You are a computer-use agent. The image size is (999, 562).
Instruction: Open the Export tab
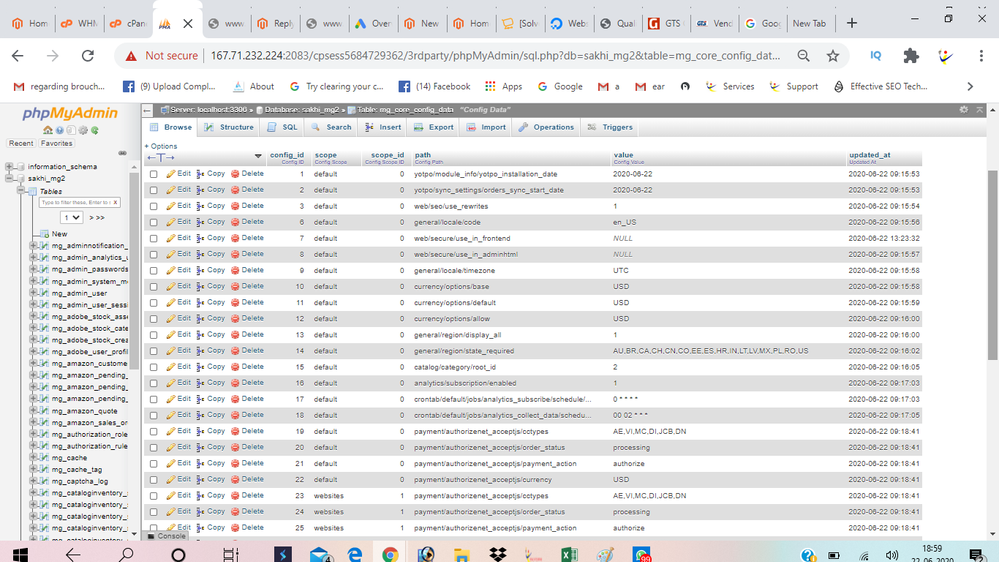point(434,127)
